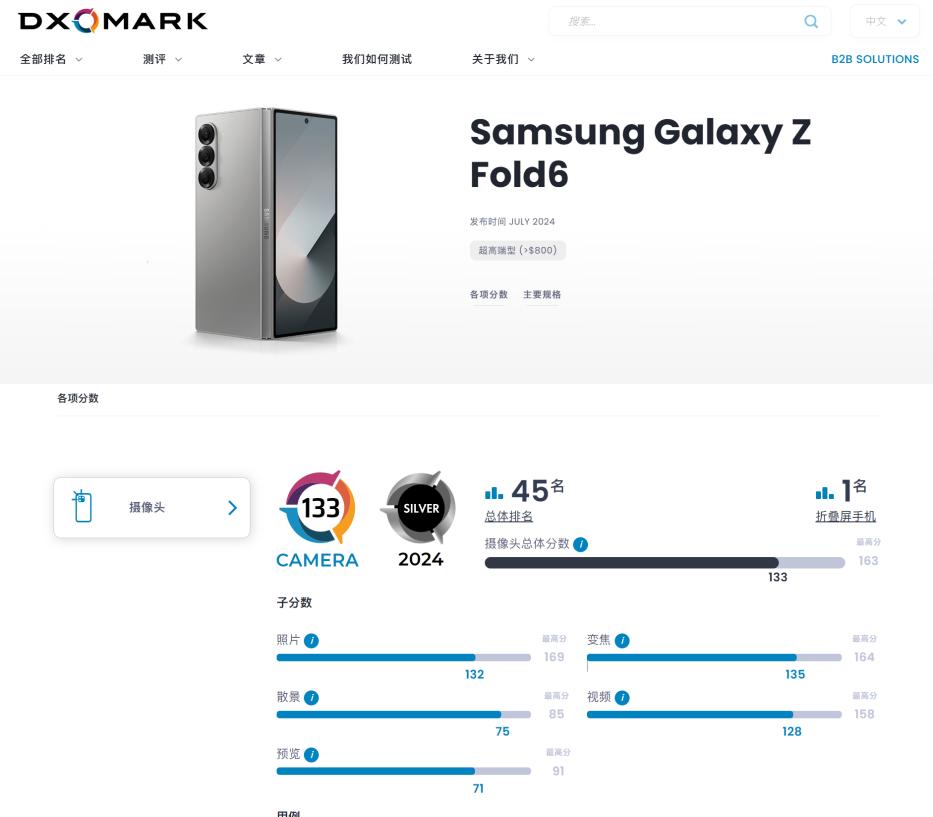Viewport: 933px width, 817px height.
Task: Open 我们如何测试 page
Action: coord(377,59)
